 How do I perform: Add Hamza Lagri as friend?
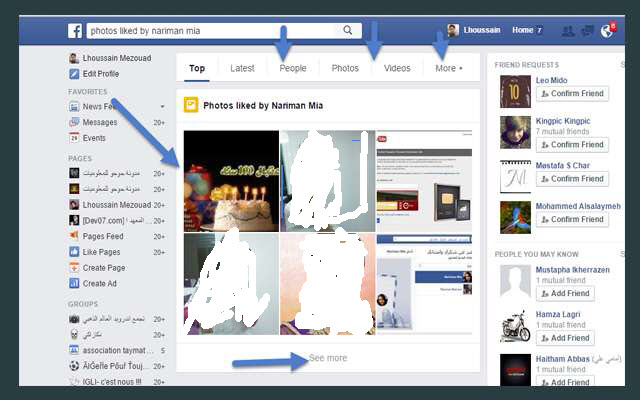pos(565,338)
